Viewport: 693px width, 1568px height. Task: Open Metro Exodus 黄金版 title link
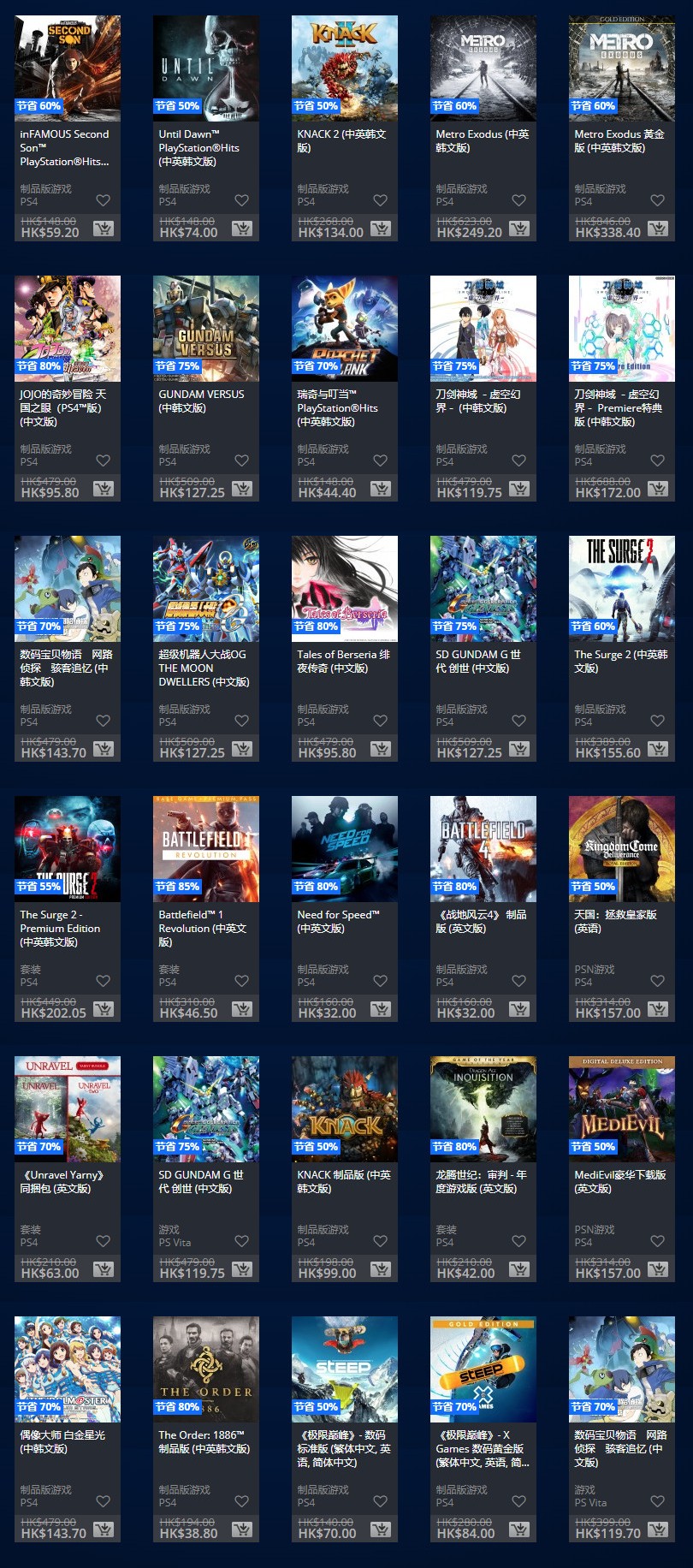pyautogui.click(x=619, y=141)
